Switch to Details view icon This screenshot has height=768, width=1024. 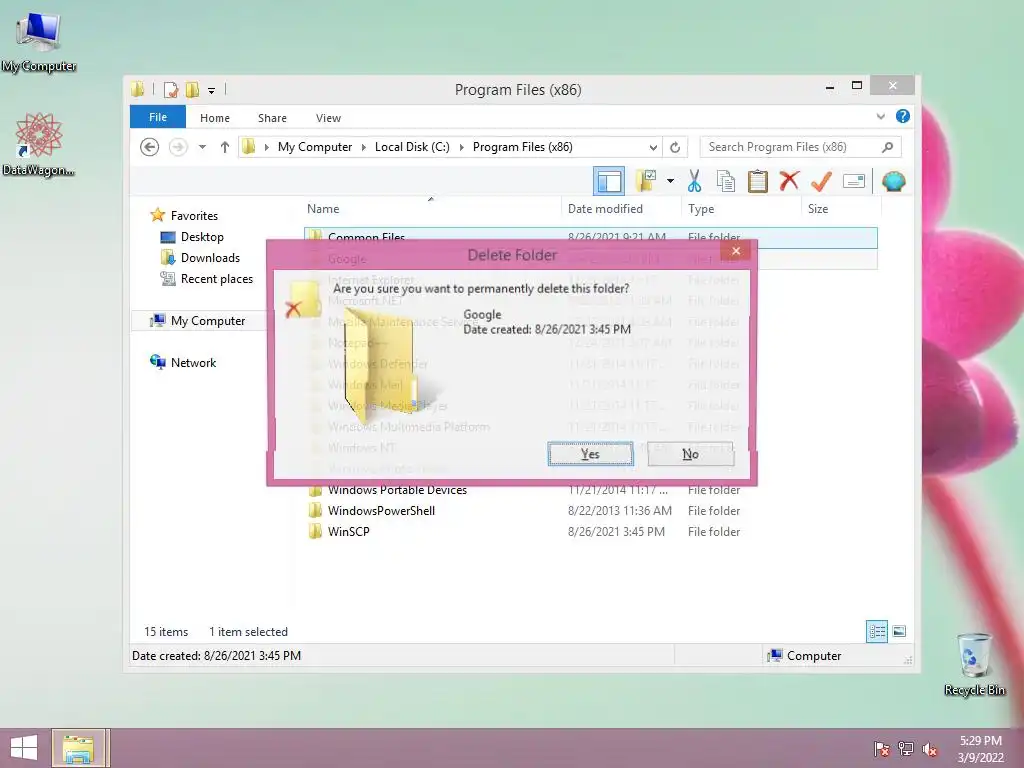click(x=877, y=632)
